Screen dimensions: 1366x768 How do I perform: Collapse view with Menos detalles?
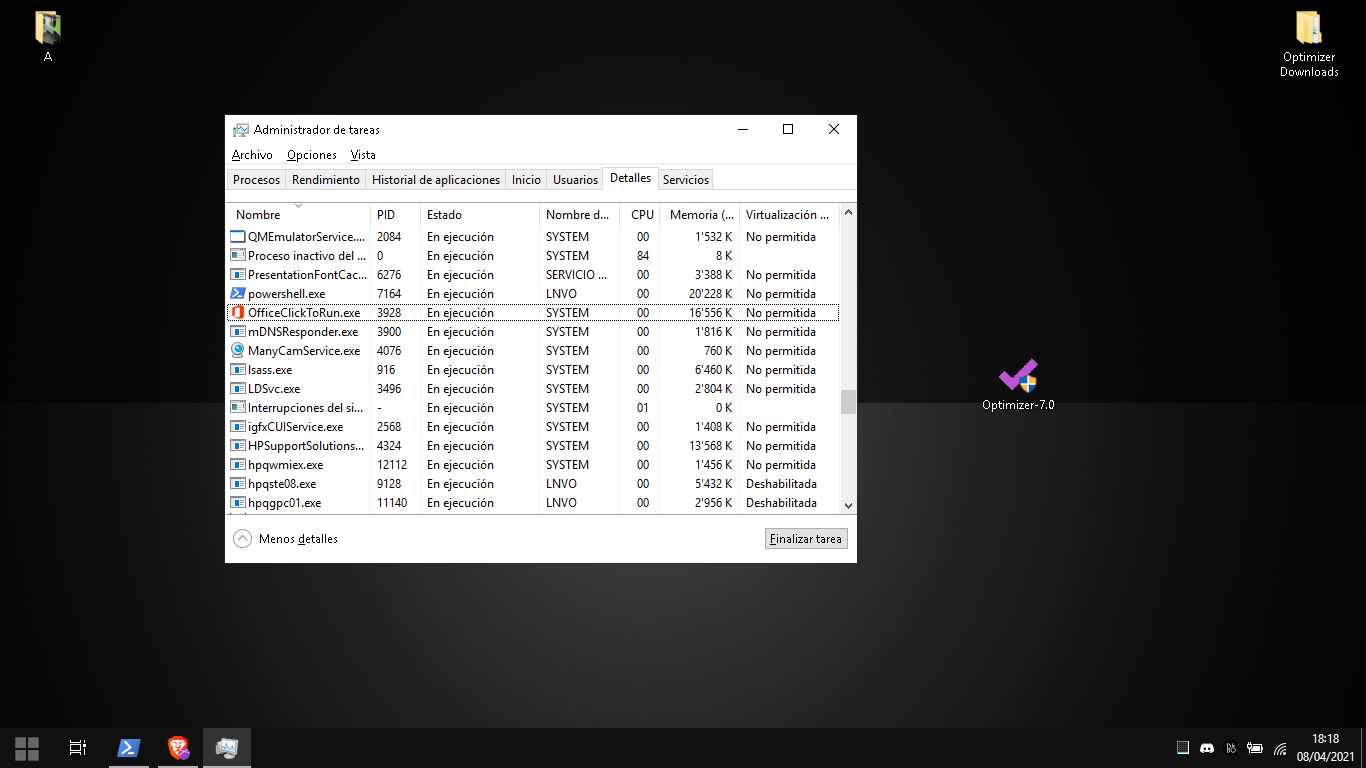(x=286, y=539)
